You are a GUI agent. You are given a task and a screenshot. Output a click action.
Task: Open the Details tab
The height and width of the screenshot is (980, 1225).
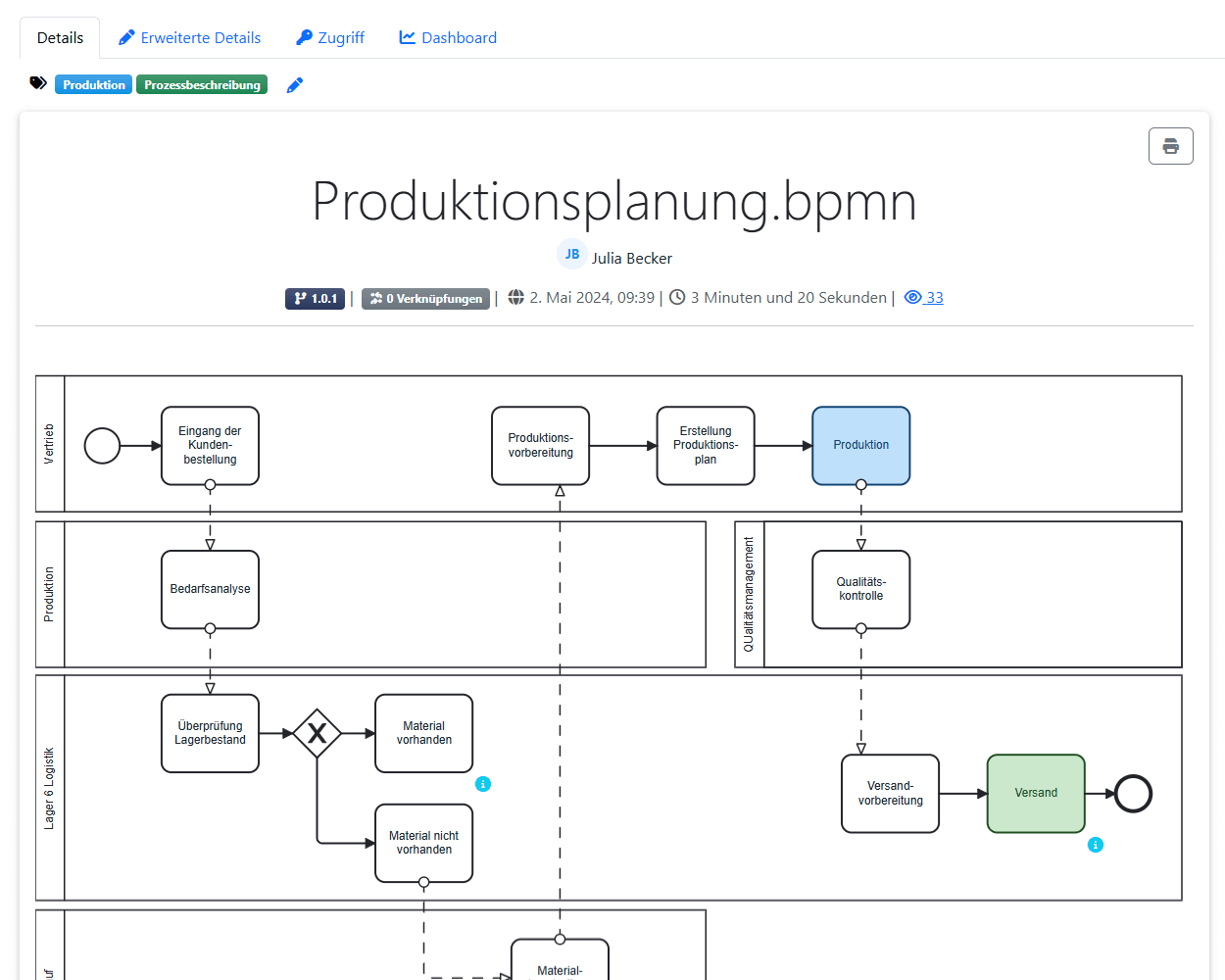pos(60,38)
